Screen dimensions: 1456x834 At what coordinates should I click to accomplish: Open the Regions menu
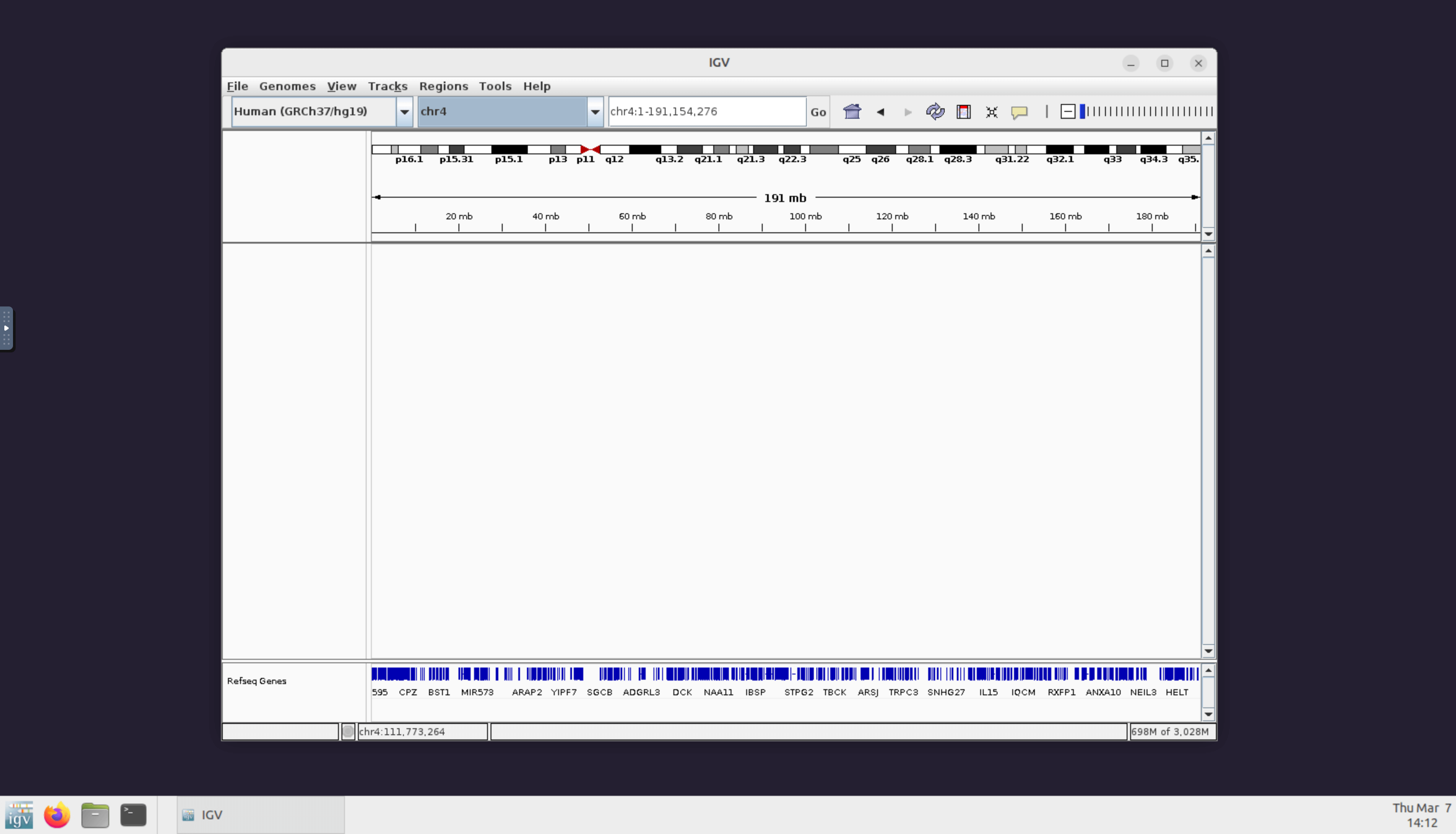point(444,86)
